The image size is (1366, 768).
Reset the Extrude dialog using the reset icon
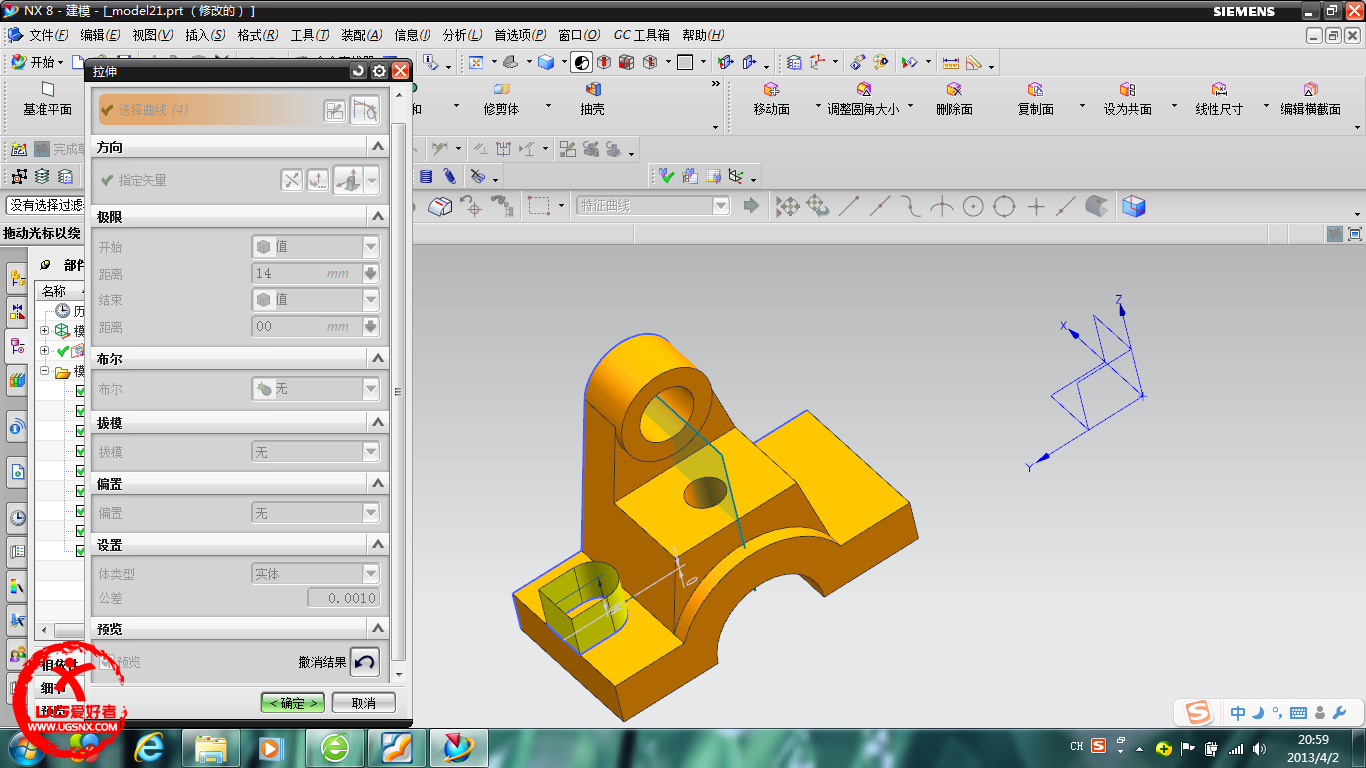pyautogui.click(x=358, y=71)
